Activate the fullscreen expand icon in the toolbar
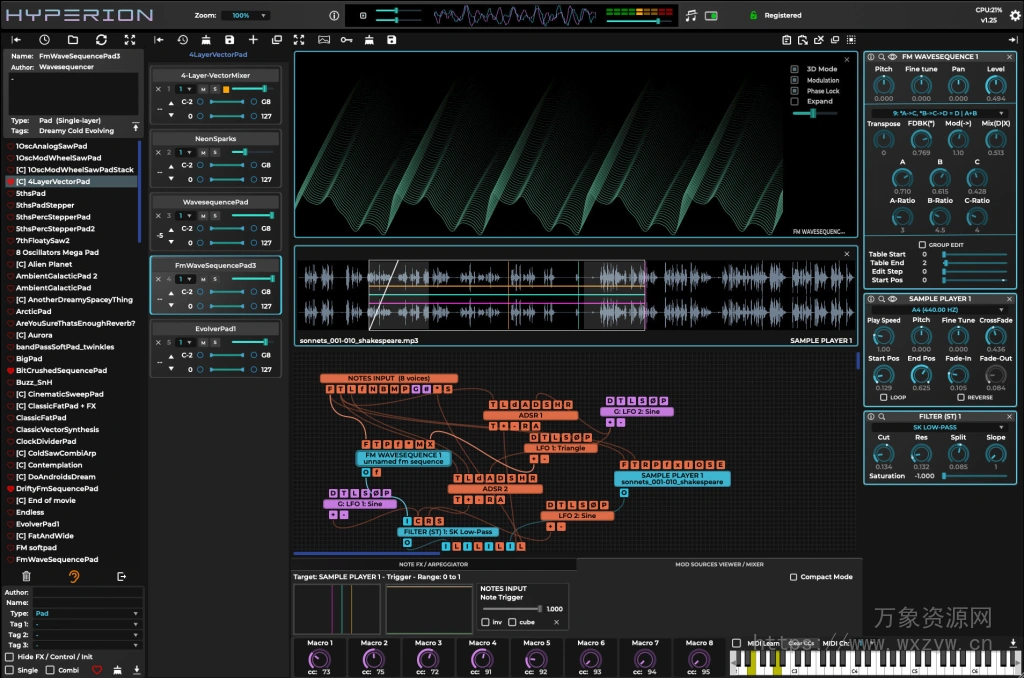 [299, 40]
